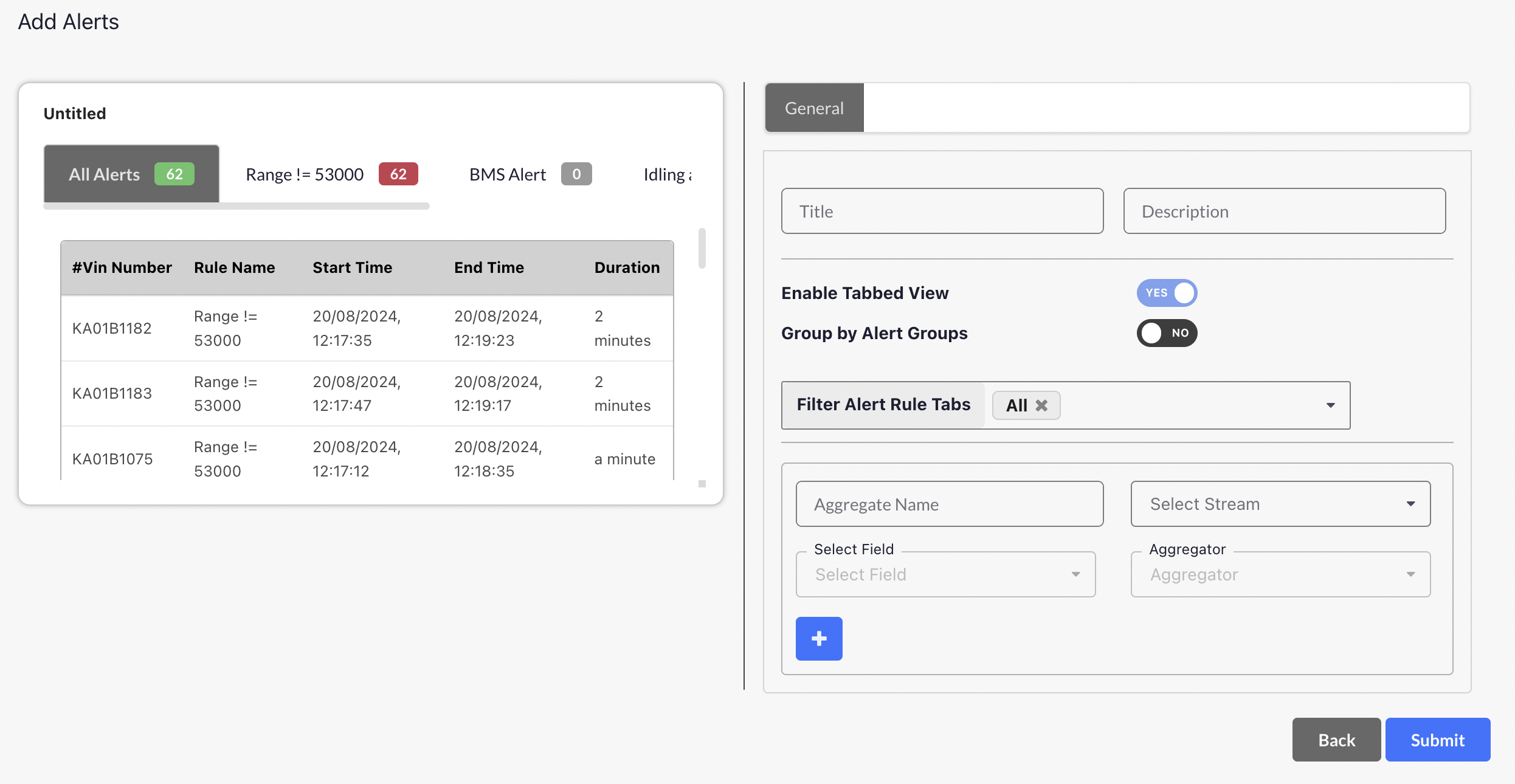This screenshot has height=784, width=1515.
Task: Click the red 62 badge on Range tab
Action: [398, 174]
